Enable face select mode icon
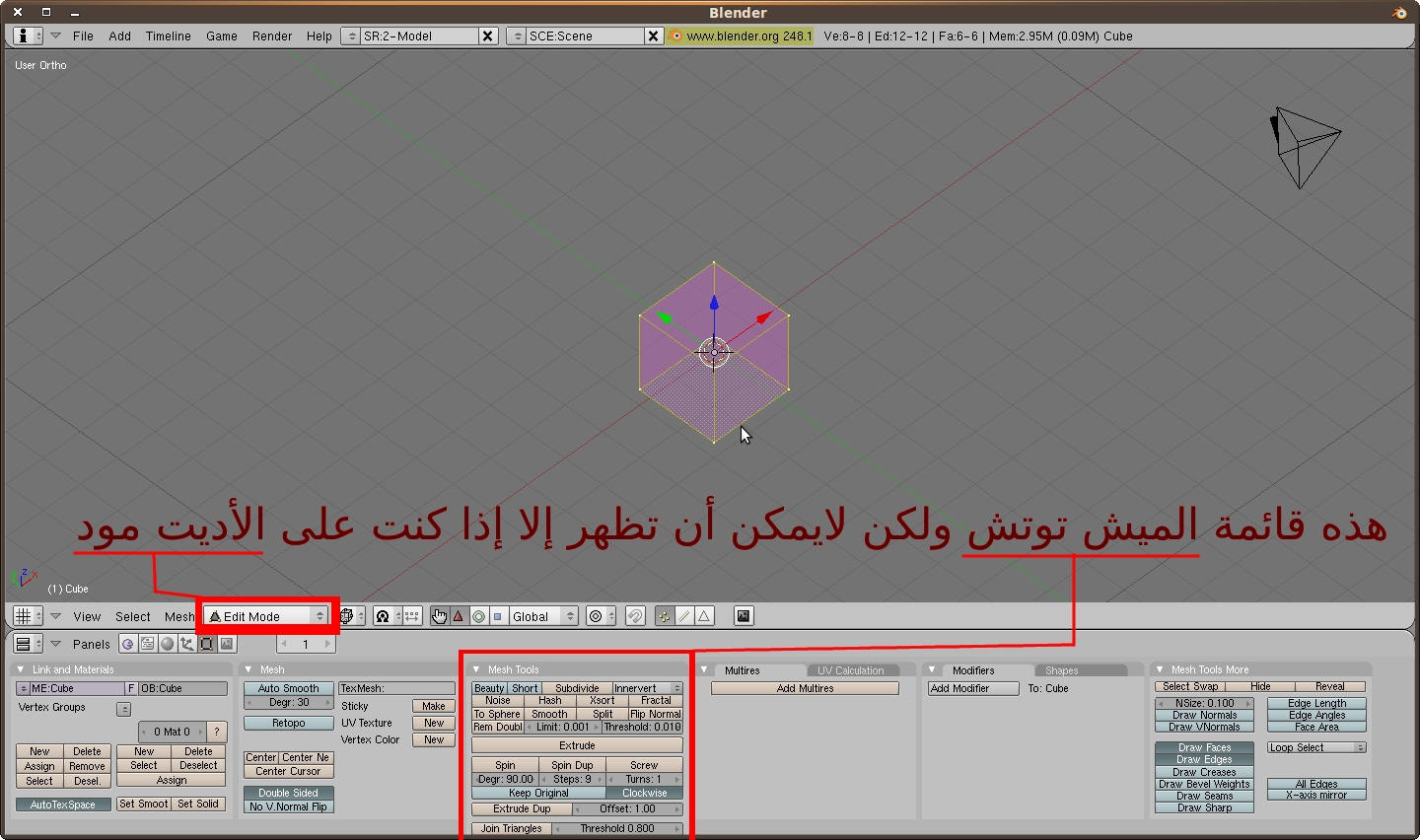1420x840 pixels. [704, 616]
